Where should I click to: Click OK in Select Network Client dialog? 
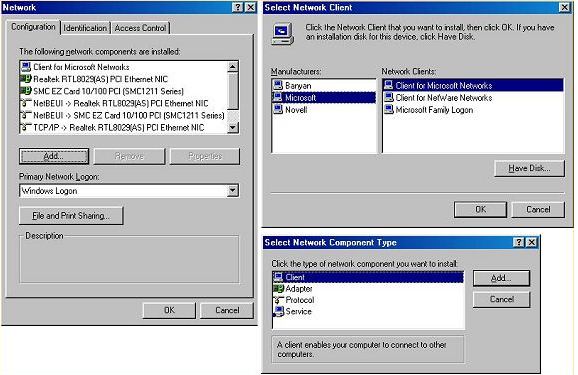pos(480,209)
